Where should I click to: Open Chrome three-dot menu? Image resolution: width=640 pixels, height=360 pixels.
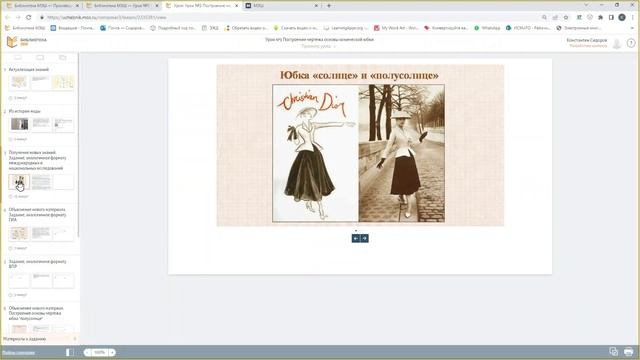(633, 18)
